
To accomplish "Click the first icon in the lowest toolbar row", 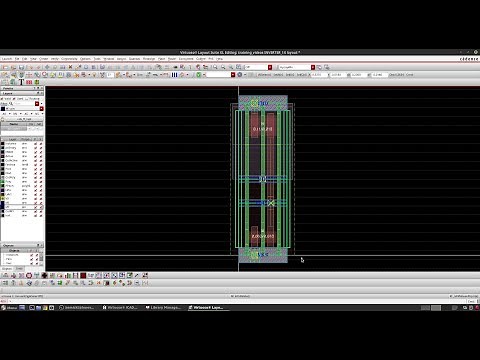I will 5,283.
